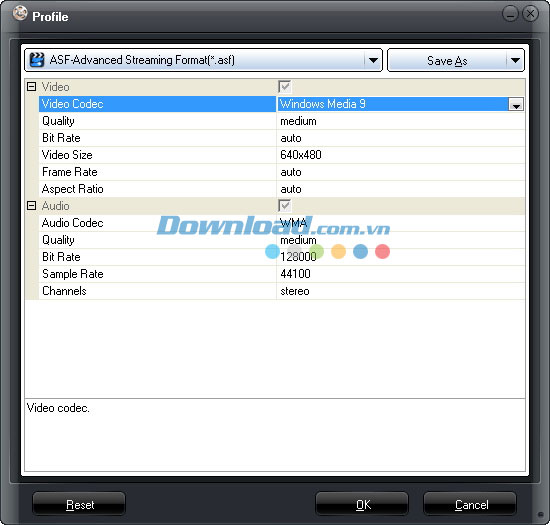Open the Save As dropdown arrow
Viewport: 550px width, 525px height.
(515, 60)
